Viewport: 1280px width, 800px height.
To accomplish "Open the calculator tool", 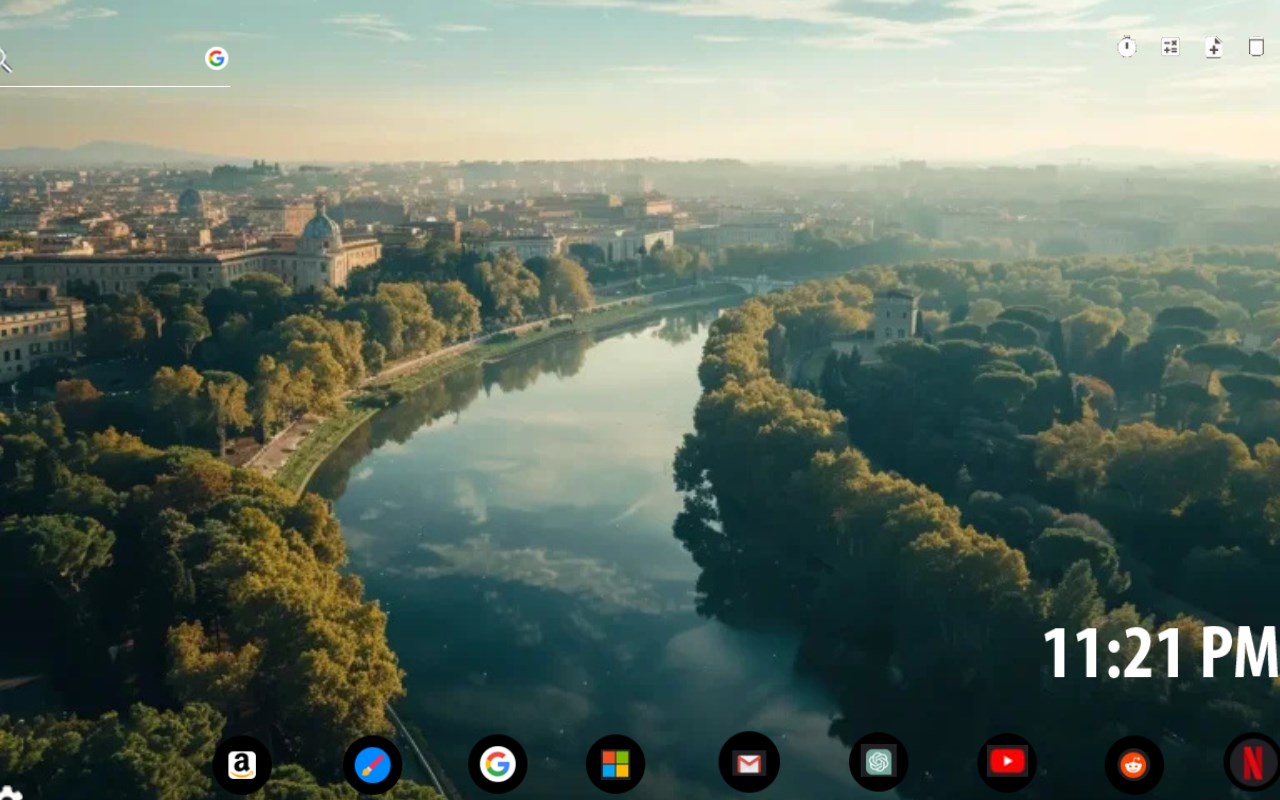I will pyautogui.click(x=1170, y=46).
